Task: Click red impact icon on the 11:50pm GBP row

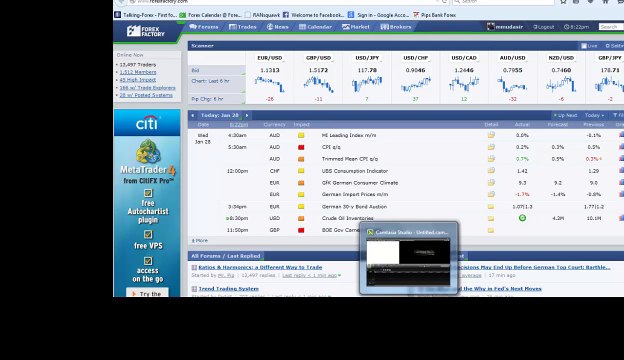Action: 301,230
